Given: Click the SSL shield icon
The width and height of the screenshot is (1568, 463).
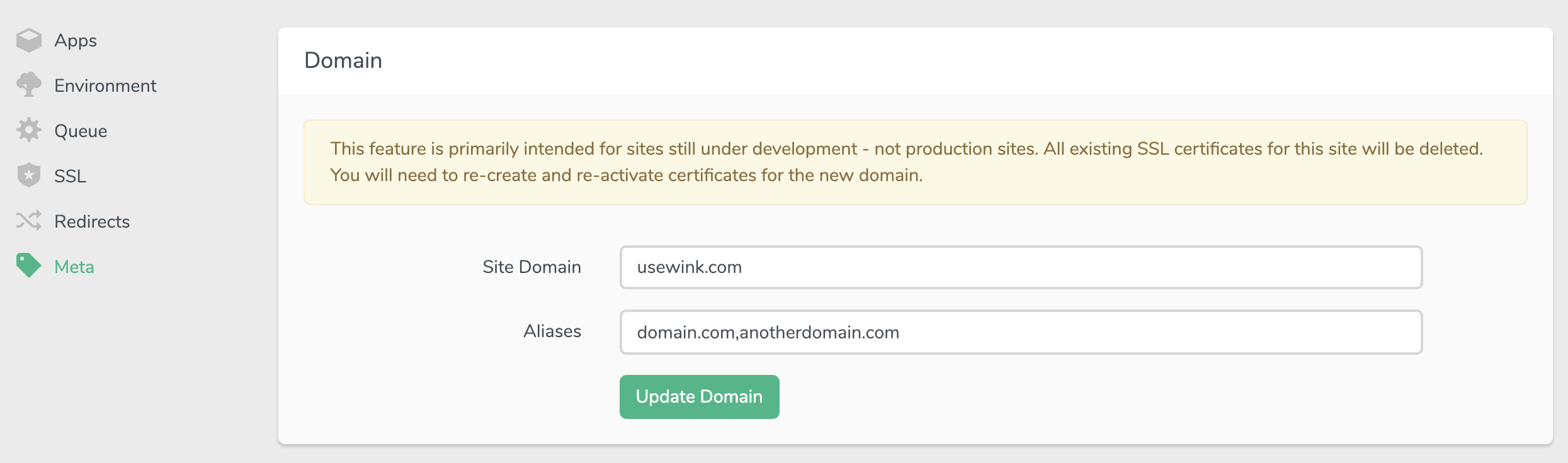Looking at the screenshot, I should point(29,176).
